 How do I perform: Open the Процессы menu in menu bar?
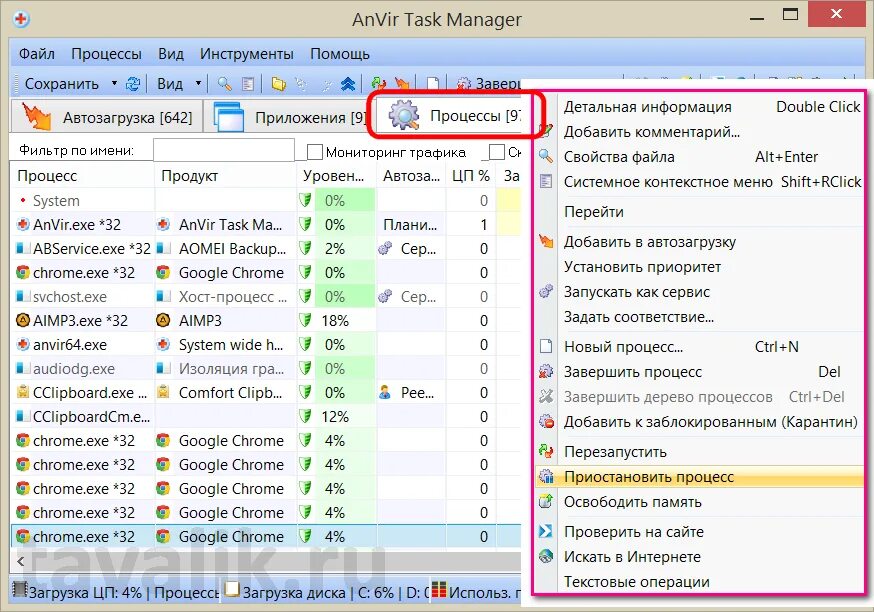pyautogui.click(x=106, y=54)
